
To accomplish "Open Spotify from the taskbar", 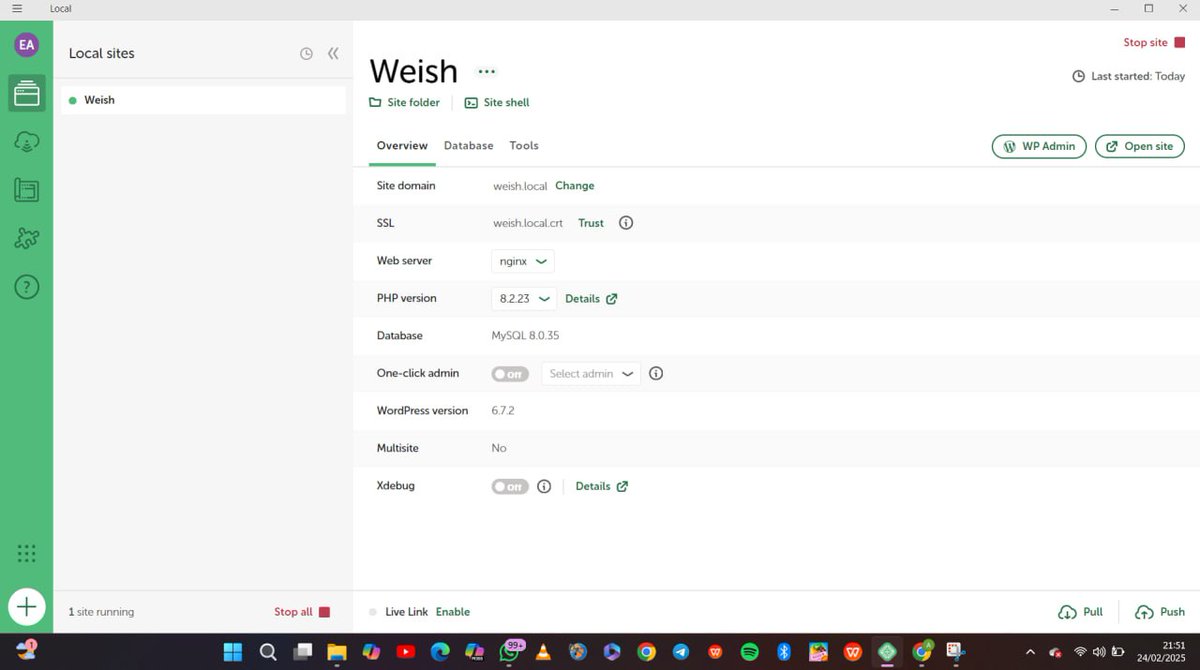I will [750, 652].
